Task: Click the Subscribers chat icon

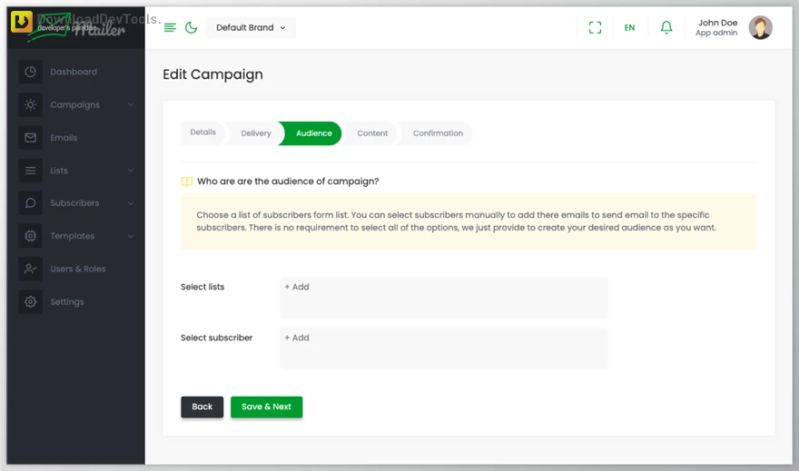Action: click(31, 203)
